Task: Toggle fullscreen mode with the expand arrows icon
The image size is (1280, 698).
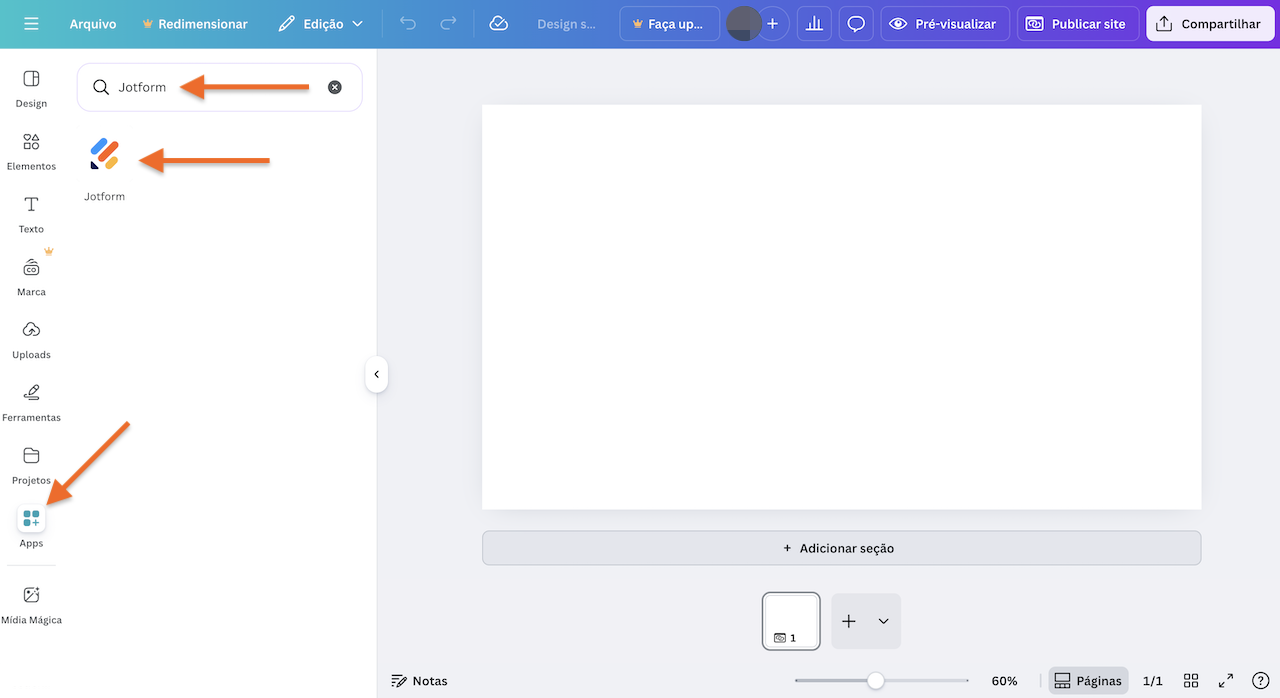Action: coord(1226,680)
